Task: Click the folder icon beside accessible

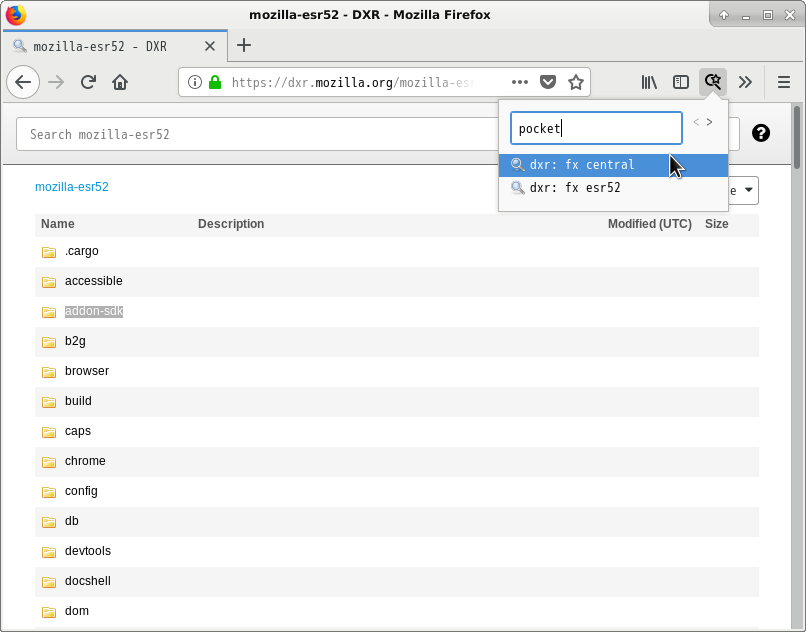Action: click(x=49, y=282)
